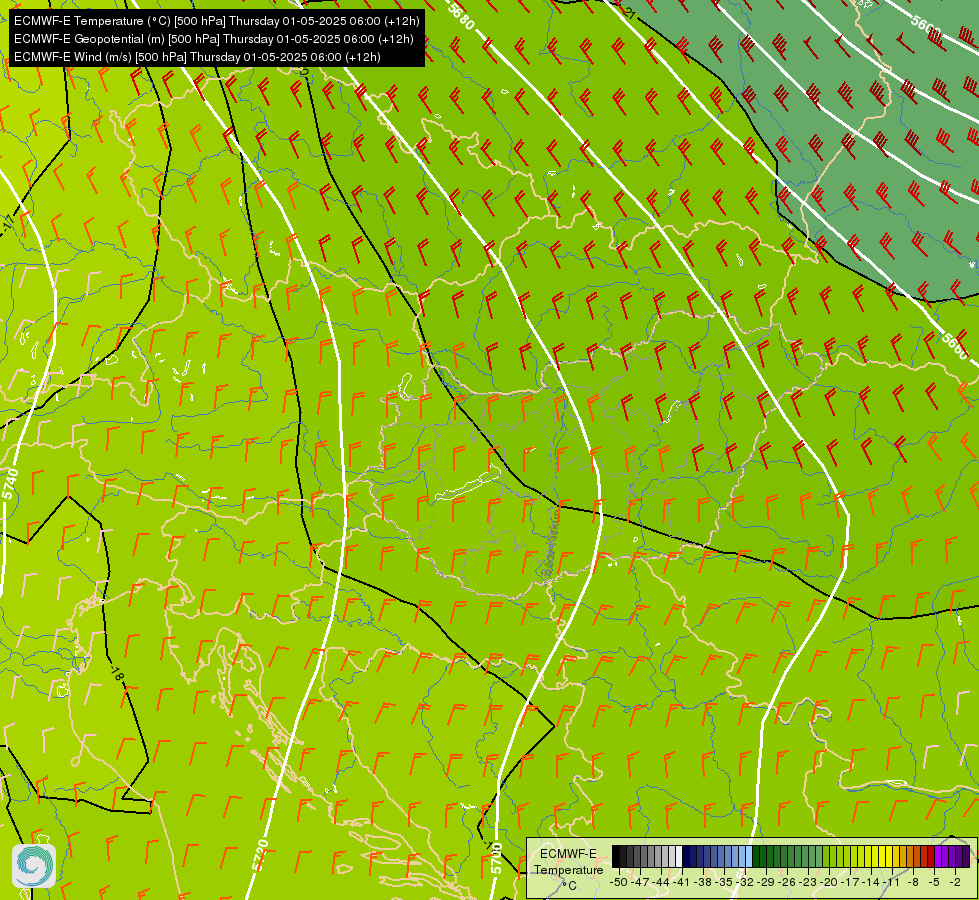Click the 5740 geopotential contour label
This screenshot has width=979, height=900.
coord(11,484)
